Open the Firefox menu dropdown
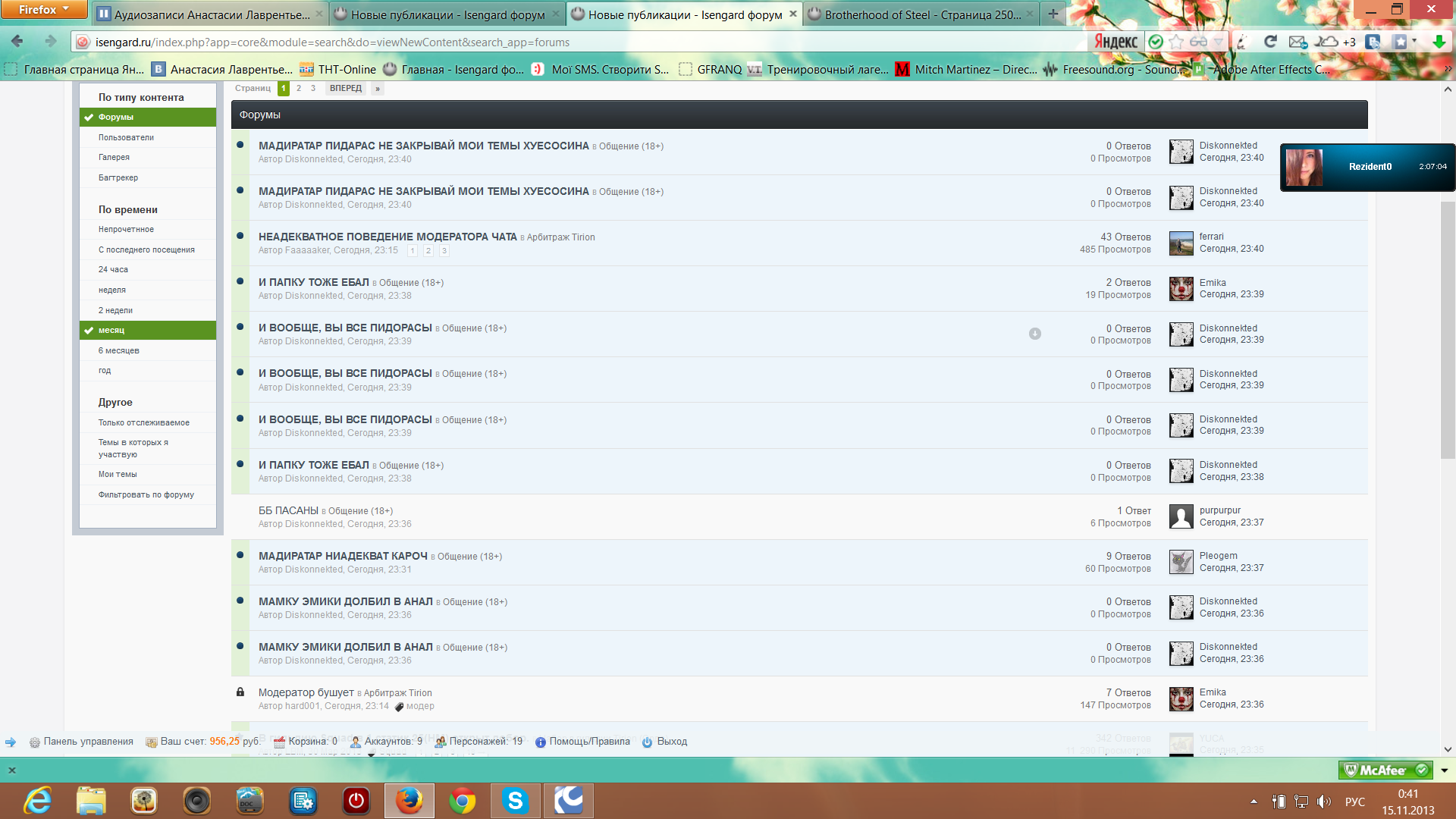The image size is (1456, 819). [x=43, y=9]
